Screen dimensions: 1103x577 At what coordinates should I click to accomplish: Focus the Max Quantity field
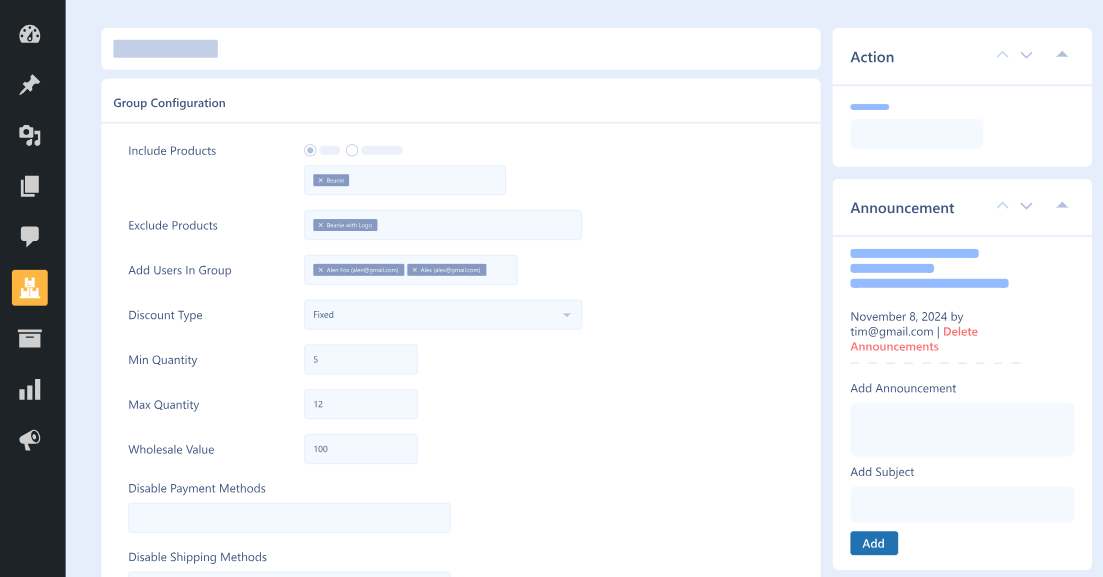pyautogui.click(x=361, y=405)
